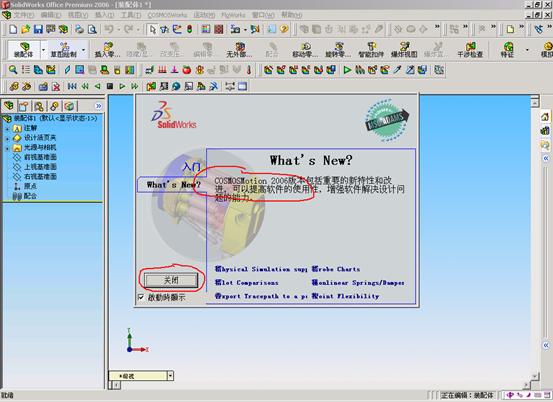553x402 pixels.
Task: Click the 旋转零... Rotate Component icon
Action: coord(338,49)
